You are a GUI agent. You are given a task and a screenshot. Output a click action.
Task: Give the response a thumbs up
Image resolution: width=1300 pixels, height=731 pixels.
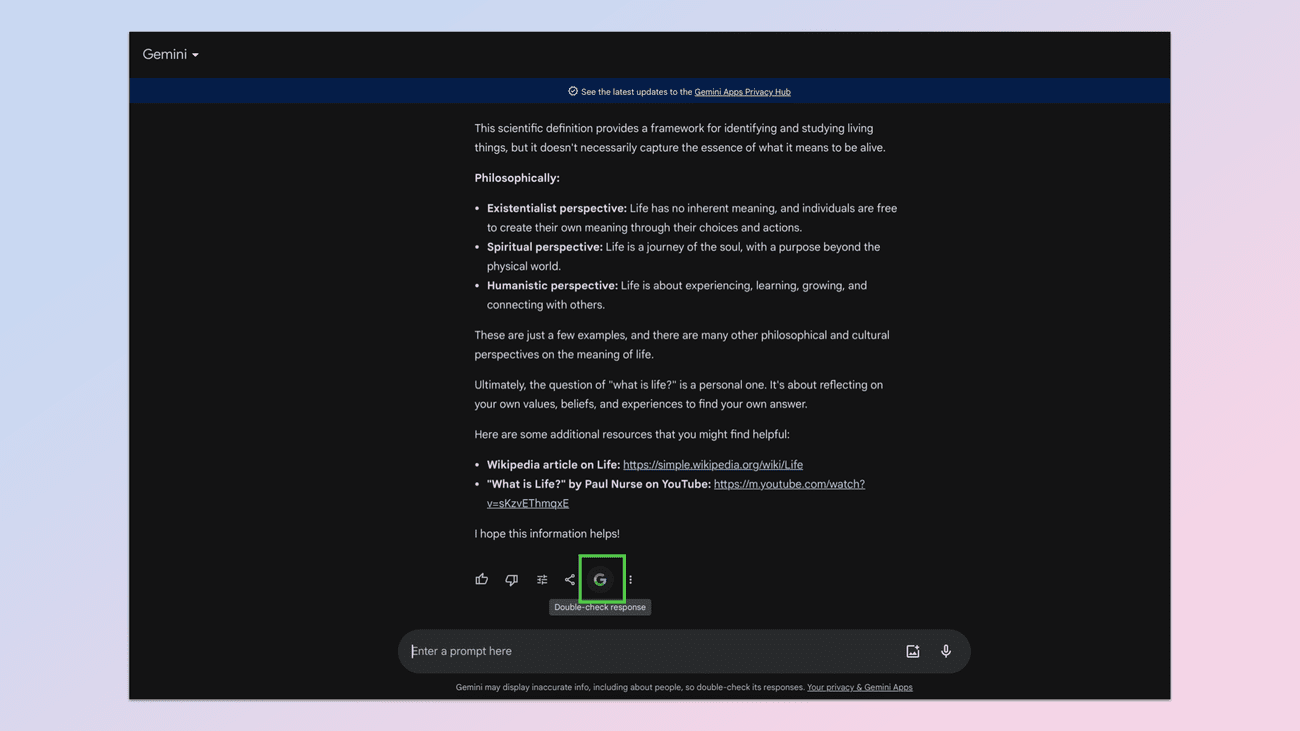click(481, 579)
